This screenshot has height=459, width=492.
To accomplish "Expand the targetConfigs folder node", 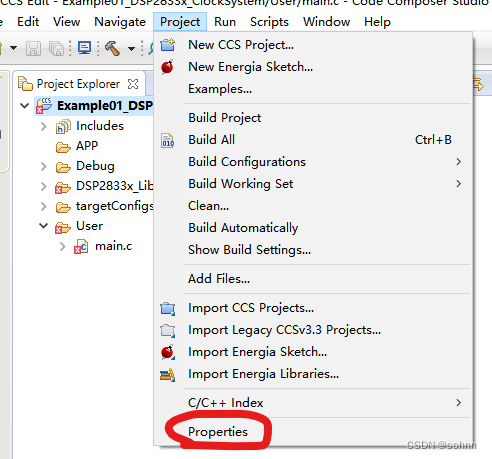I will (x=44, y=206).
